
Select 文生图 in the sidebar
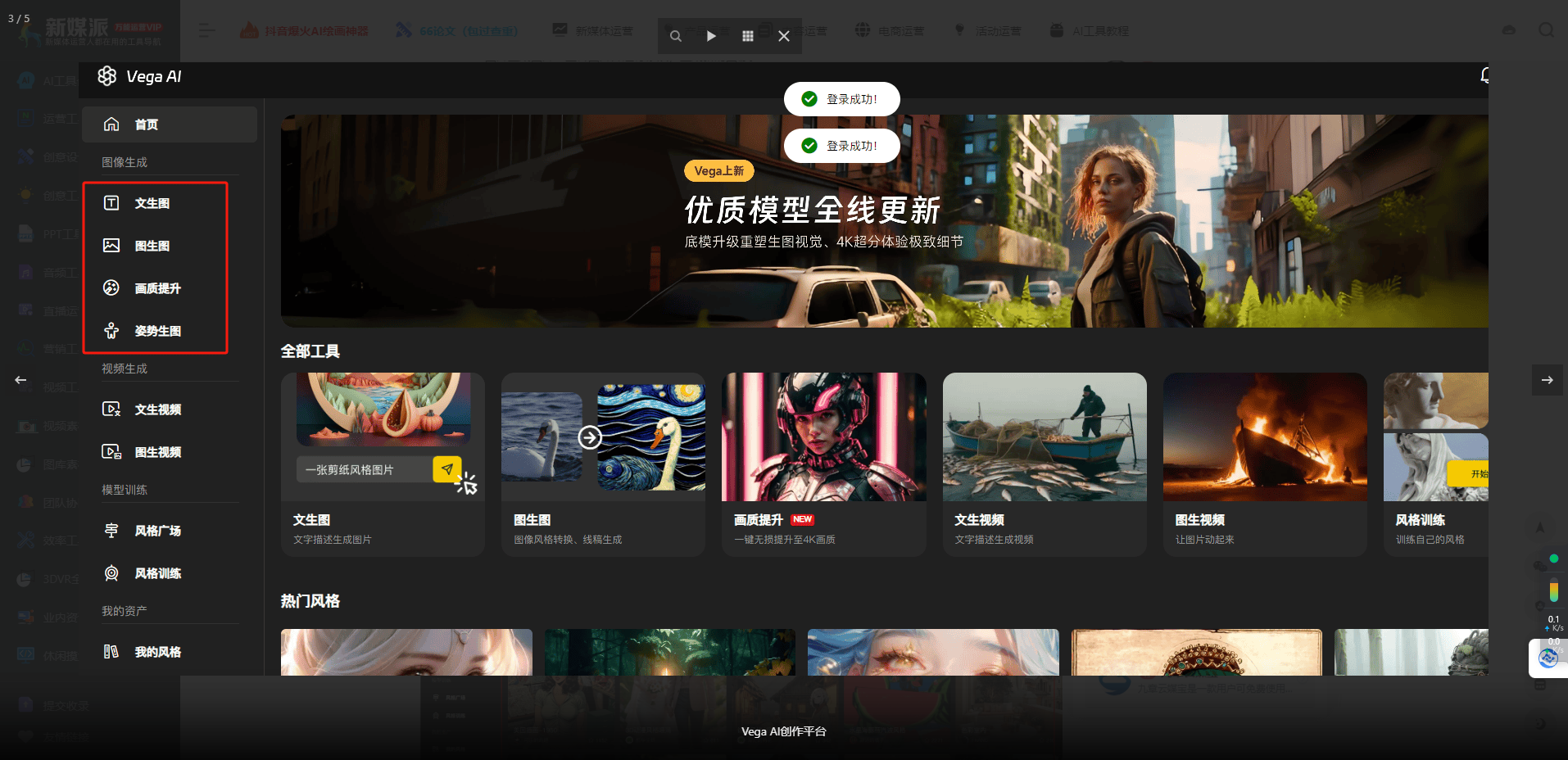pyautogui.click(x=152, y=203)
